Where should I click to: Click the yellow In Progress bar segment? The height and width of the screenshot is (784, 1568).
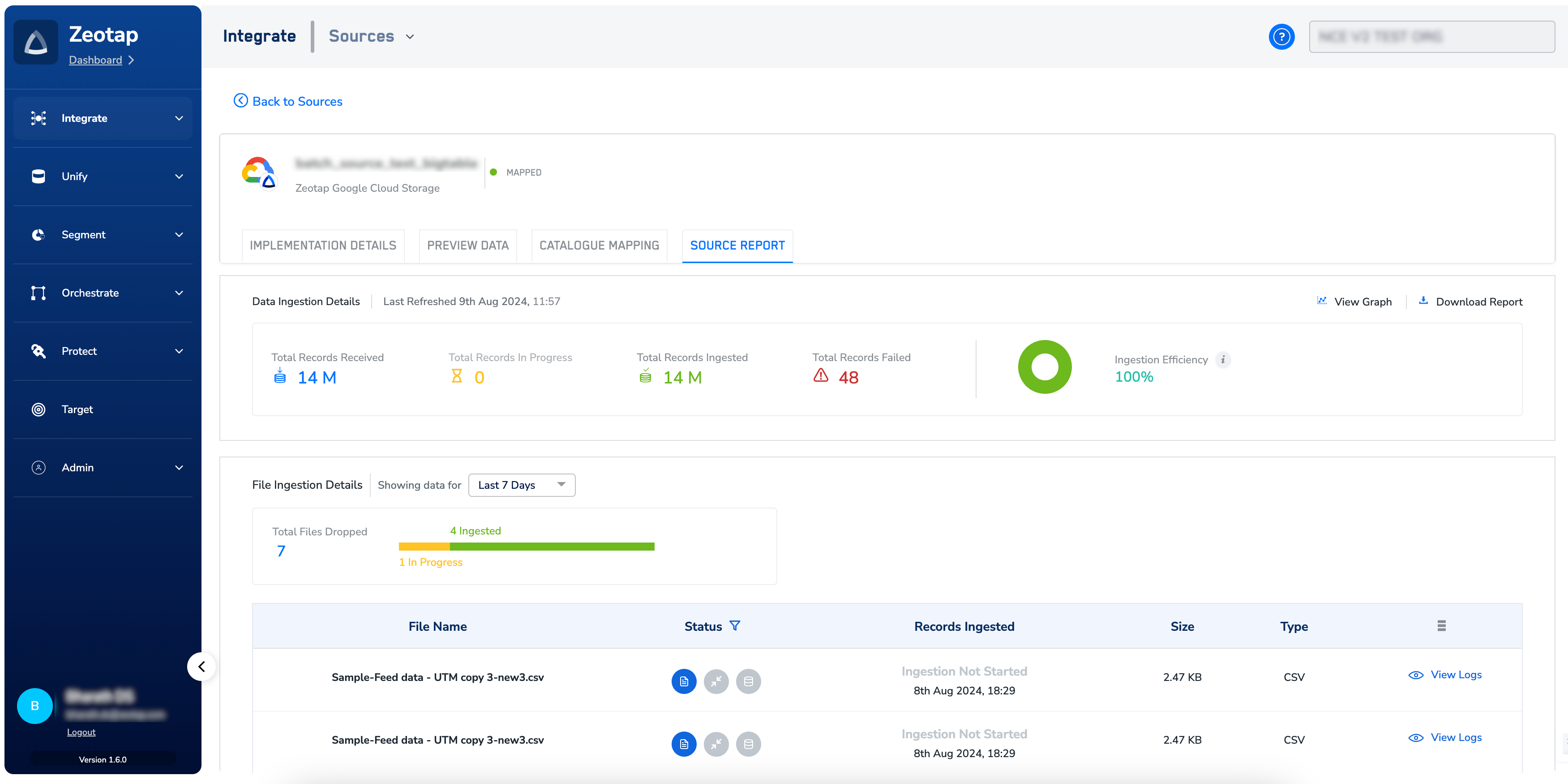[424, 547]
